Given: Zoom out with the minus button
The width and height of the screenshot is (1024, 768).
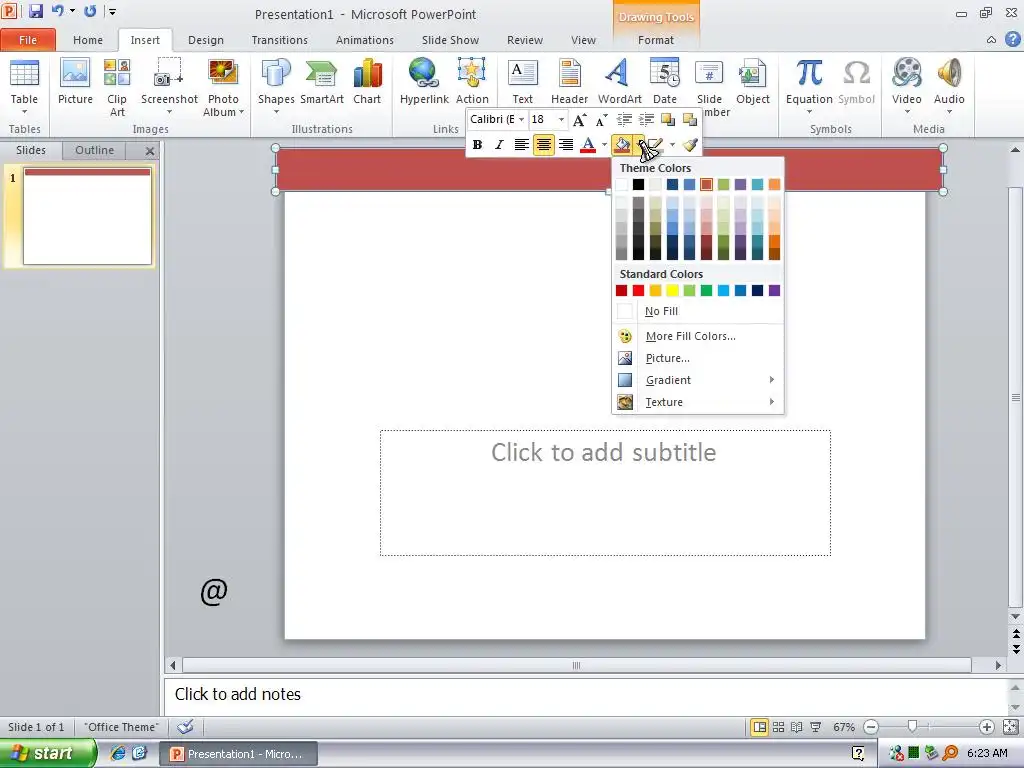Looking at the screenshot, I should 871,727.
